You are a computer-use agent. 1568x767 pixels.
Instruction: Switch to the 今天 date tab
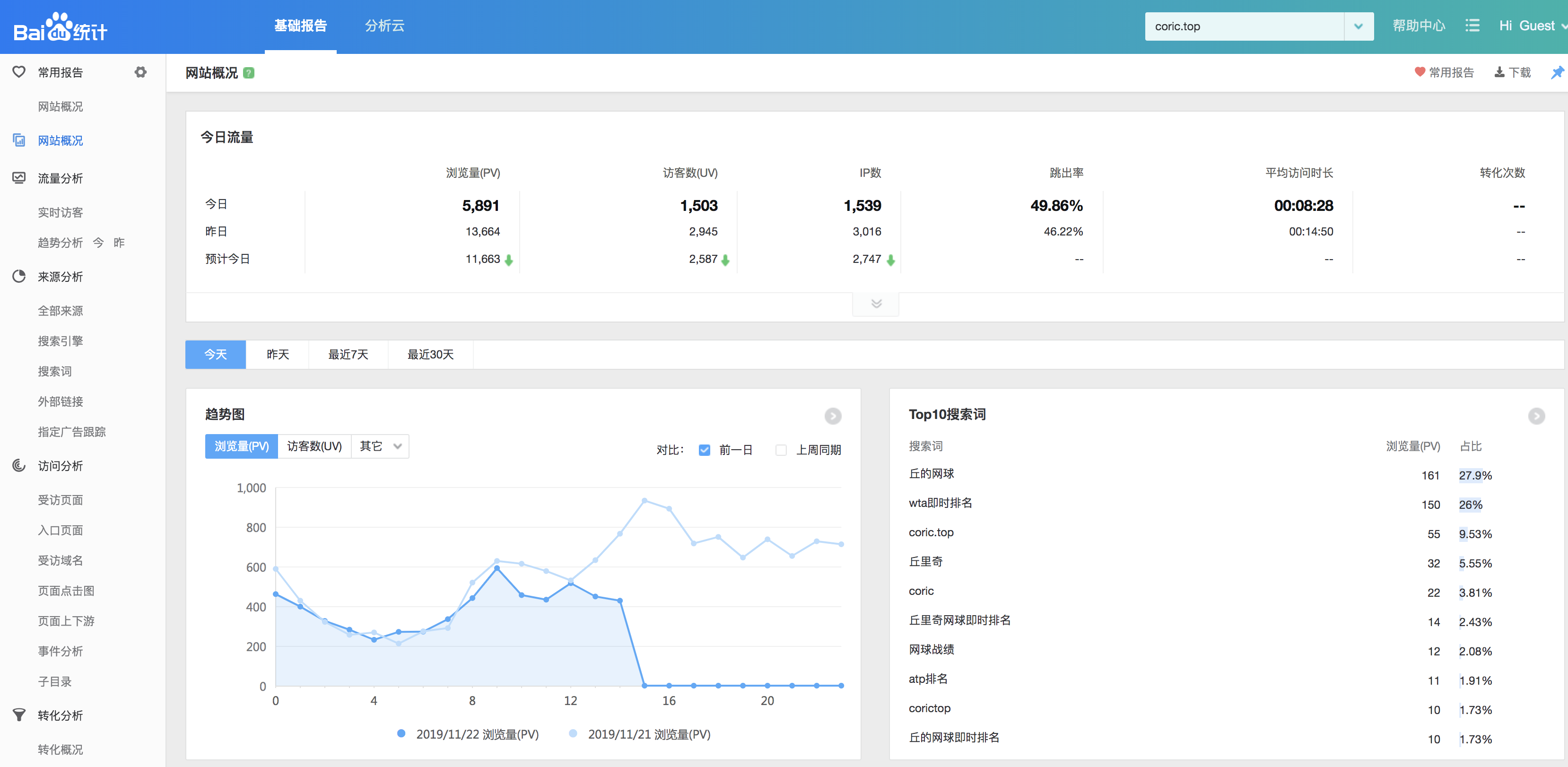click(x=216, y=354)
